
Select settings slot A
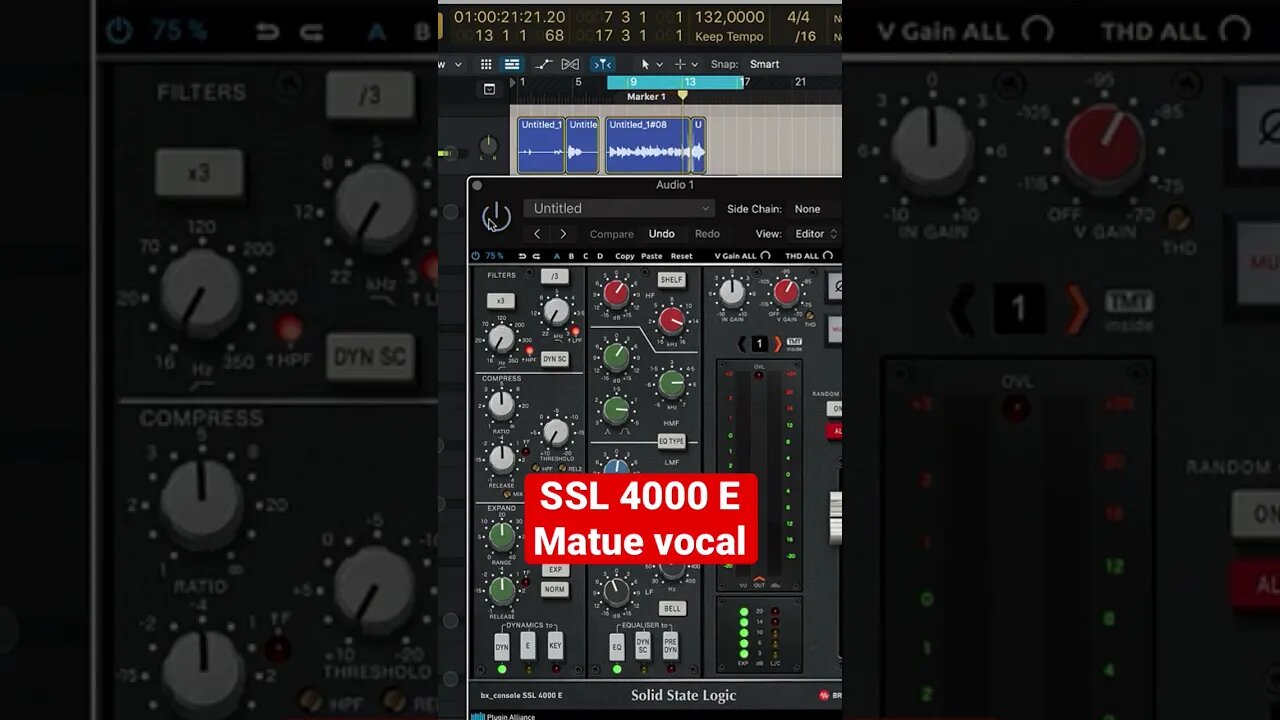[557, 256]
